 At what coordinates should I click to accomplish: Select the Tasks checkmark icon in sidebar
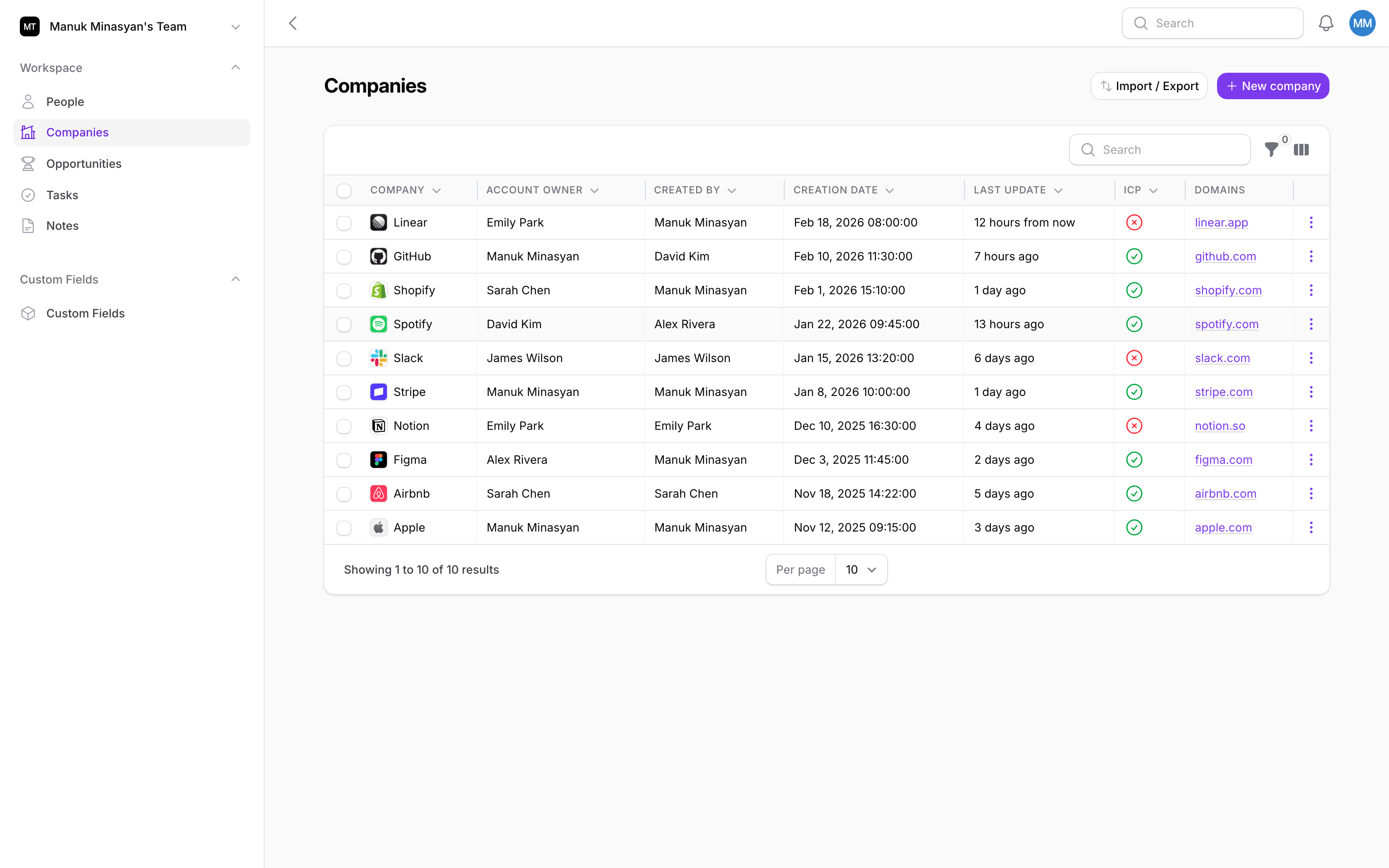pyautogui.click(x=29, y=195)
